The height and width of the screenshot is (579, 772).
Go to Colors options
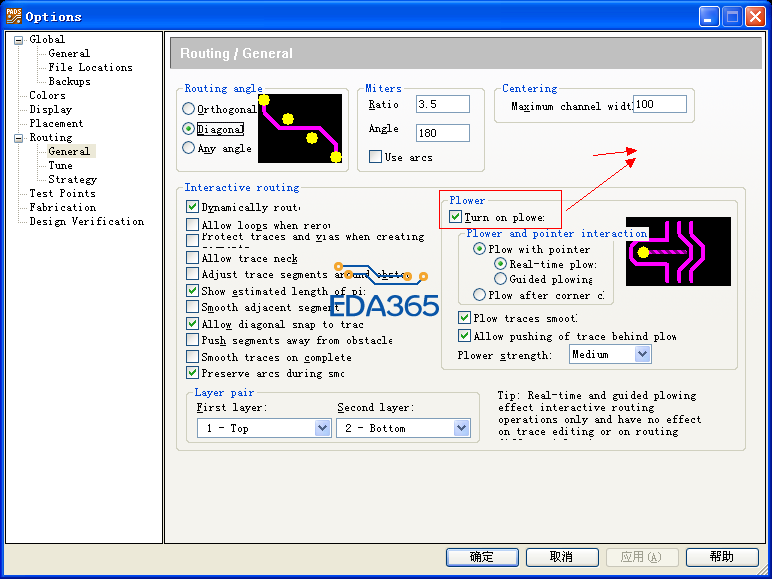tap(47, 96)
